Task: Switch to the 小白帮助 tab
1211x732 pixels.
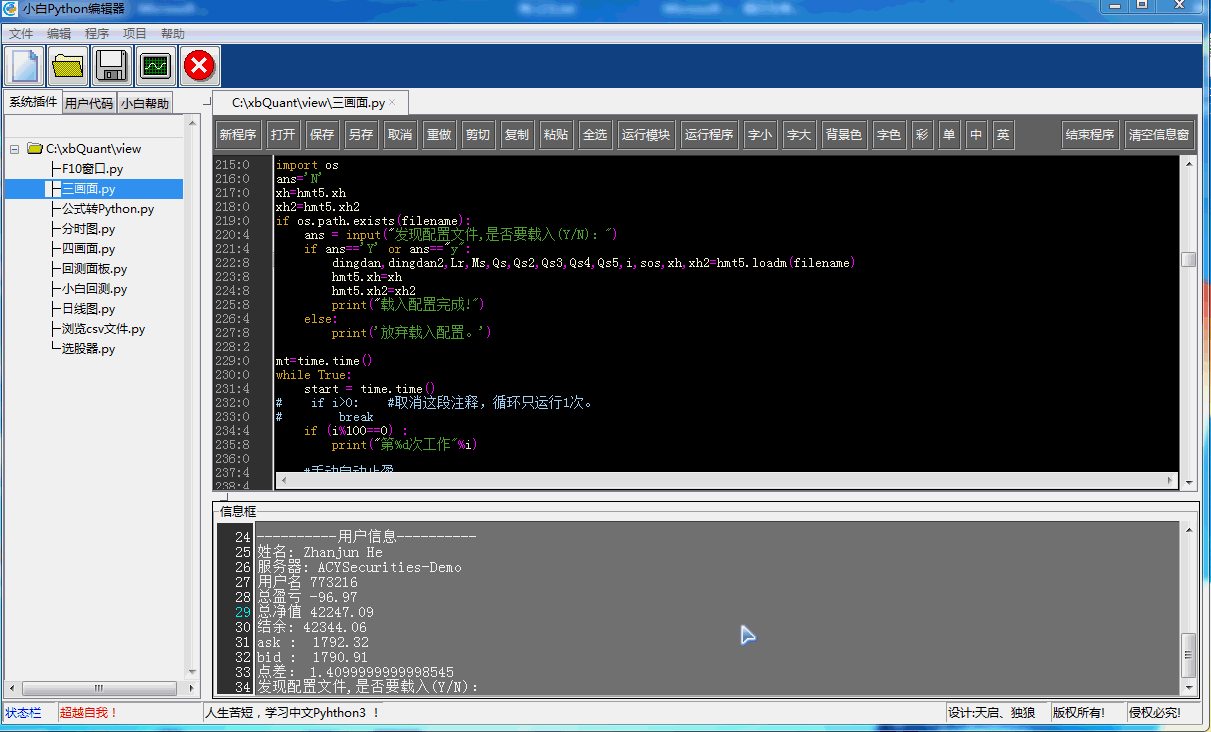Action: coord(145,103)
